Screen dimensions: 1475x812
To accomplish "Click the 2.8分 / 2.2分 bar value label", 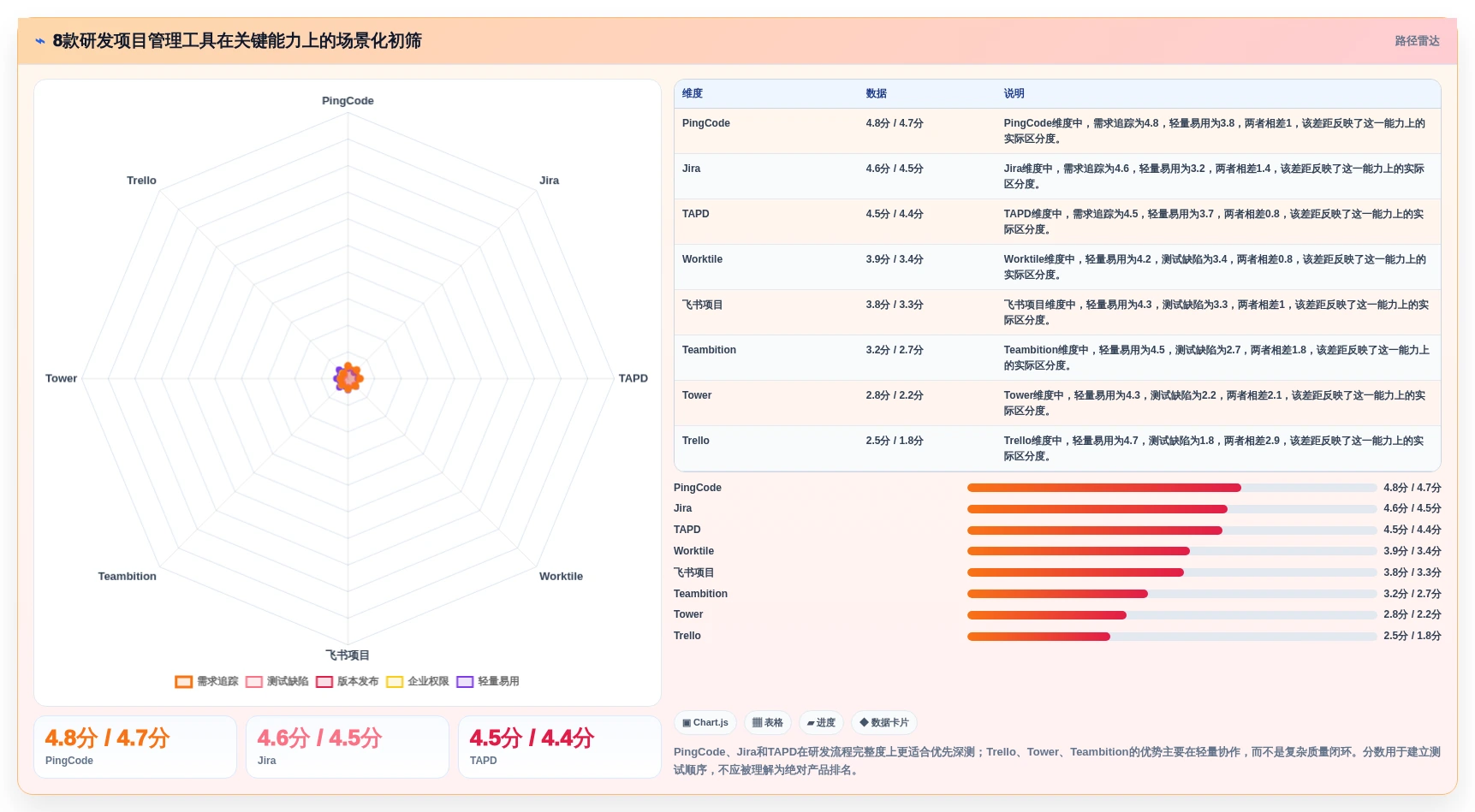I will click(1413, 615).
